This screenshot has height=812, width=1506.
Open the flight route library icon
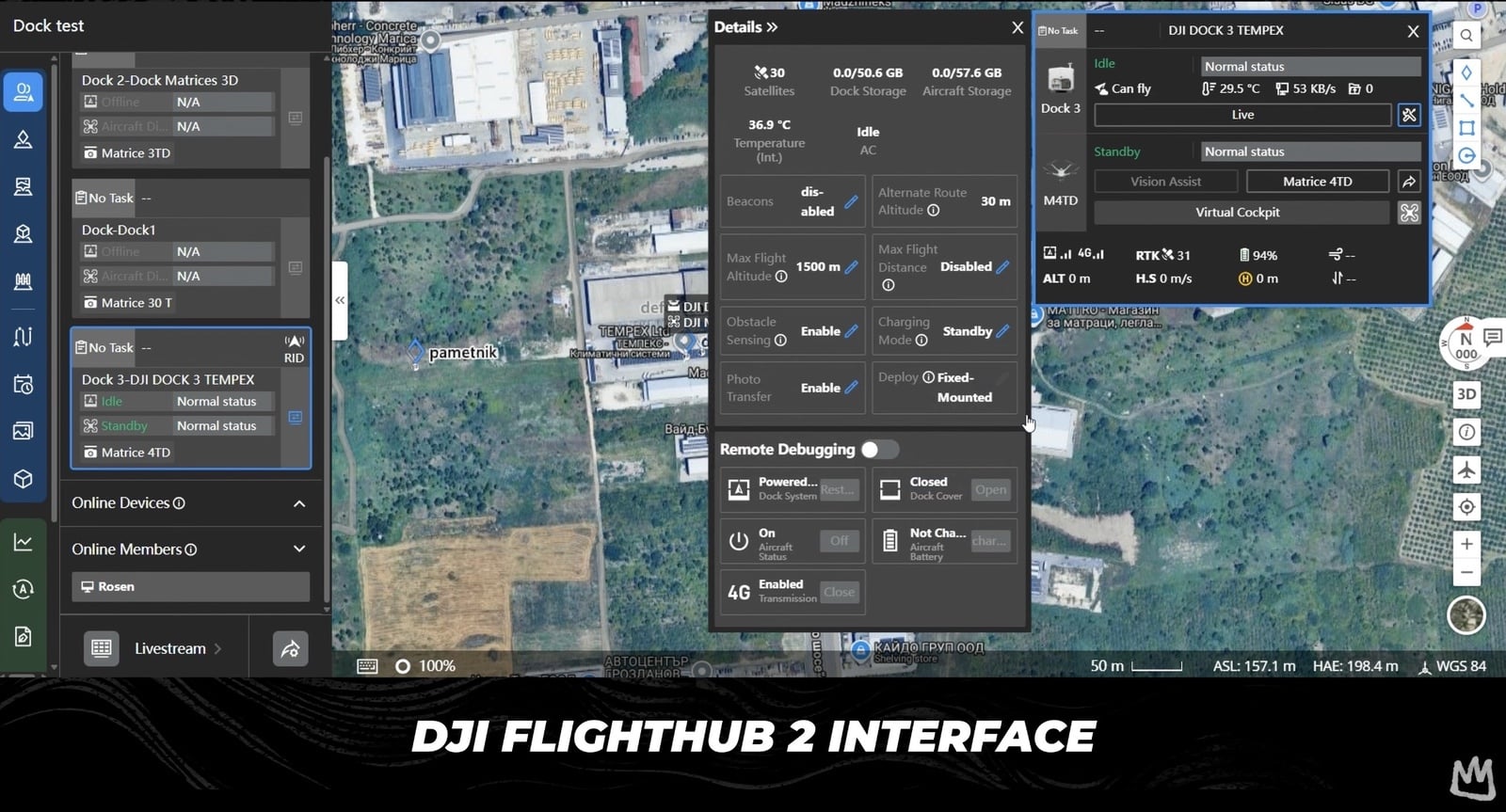point(23,337)
